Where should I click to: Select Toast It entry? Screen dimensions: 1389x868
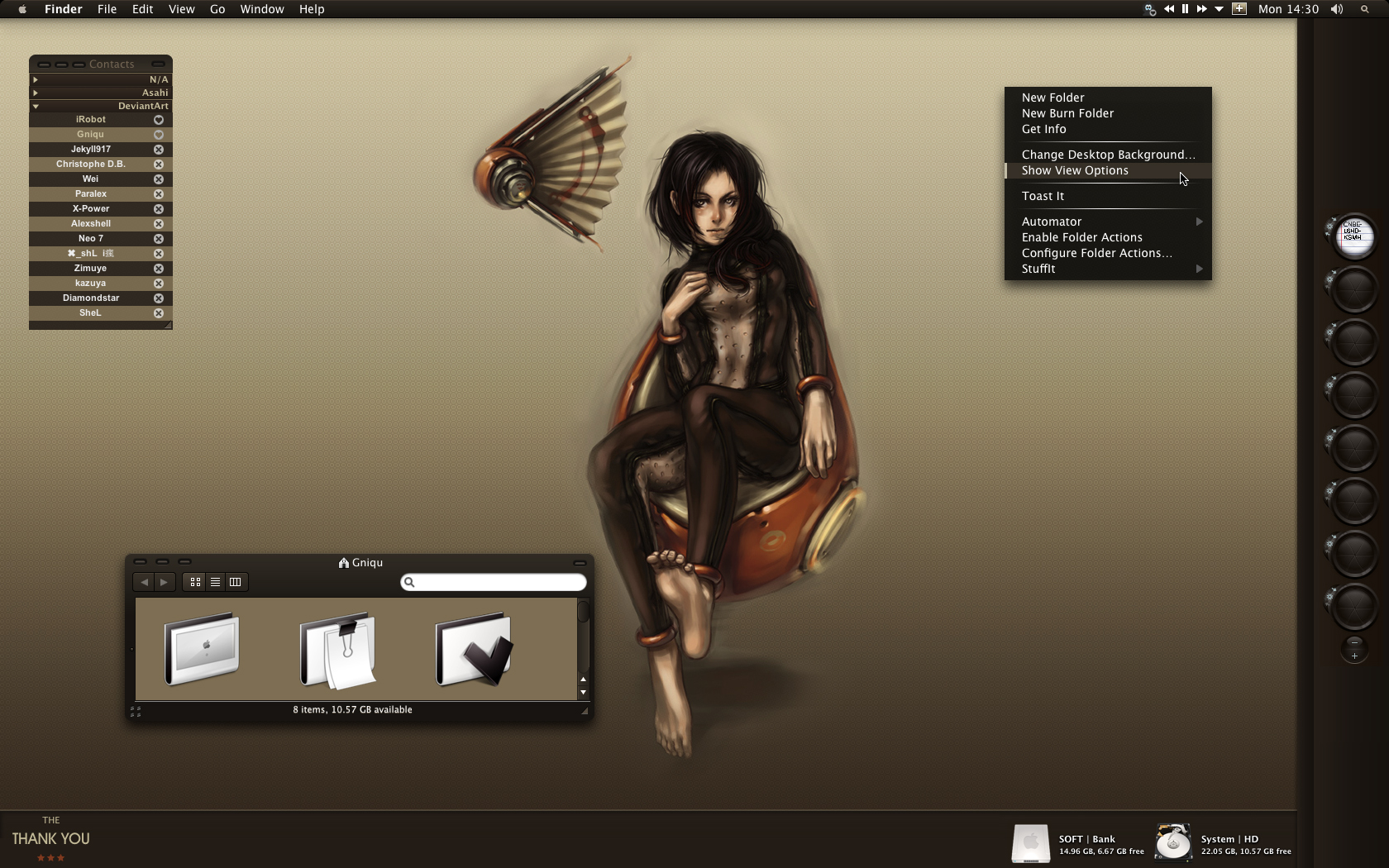[x=1108, y=196]
